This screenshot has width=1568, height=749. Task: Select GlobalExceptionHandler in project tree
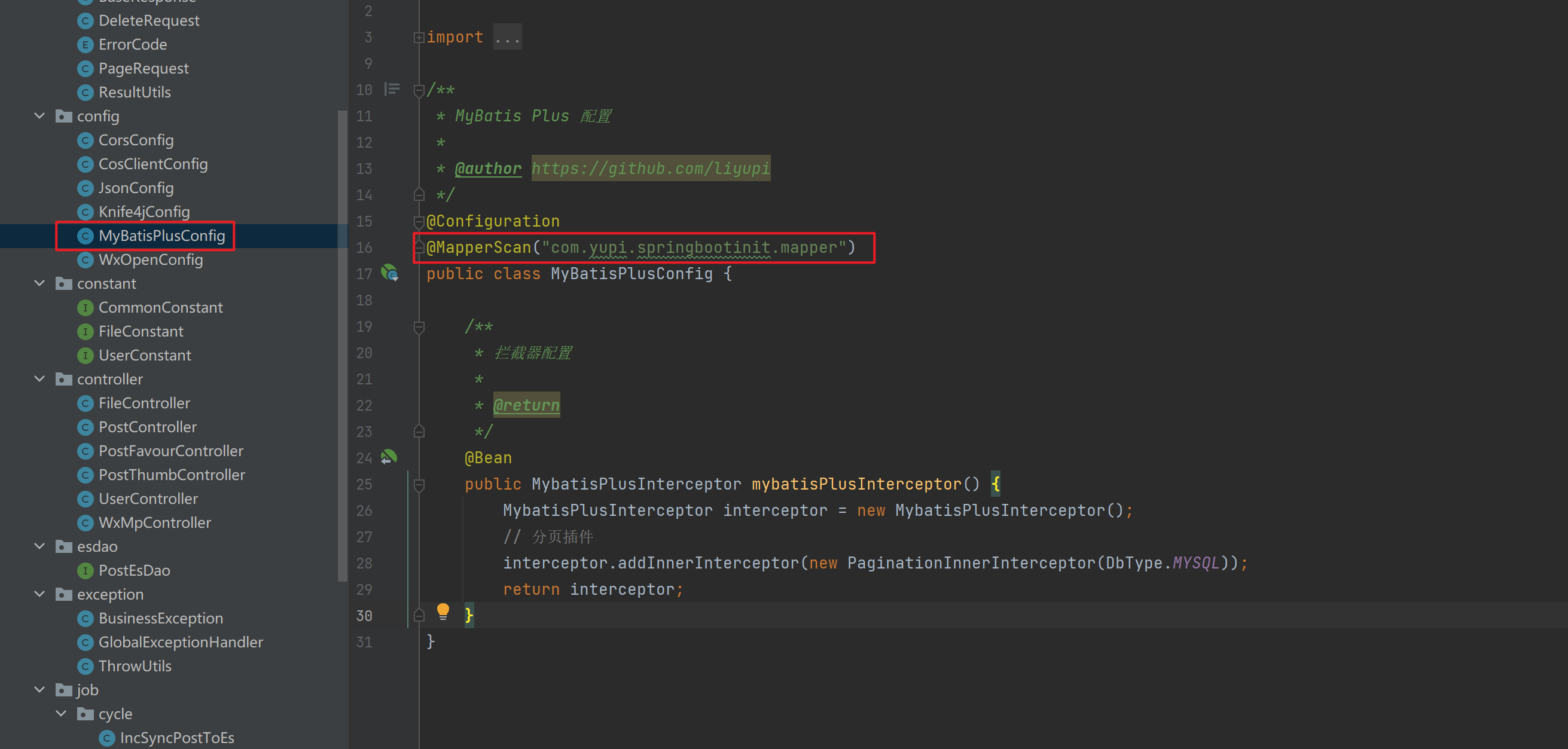pyautogui.click(x=180, y=642)
